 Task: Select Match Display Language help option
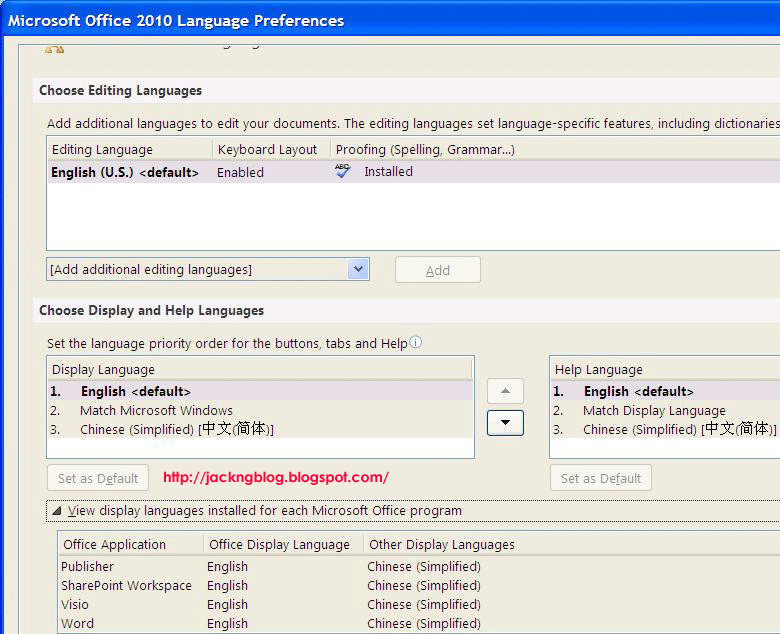pyautogui.click(x=666, y=410)
